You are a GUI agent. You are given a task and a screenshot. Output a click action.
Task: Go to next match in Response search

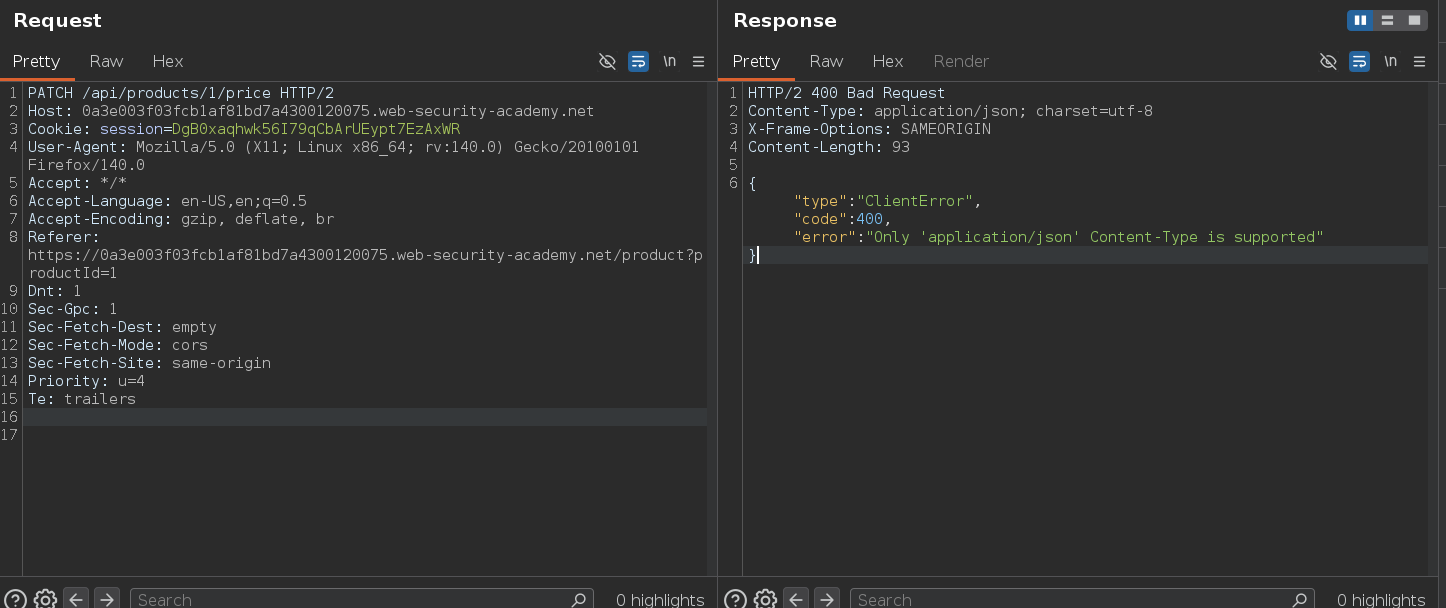pos(827,599)
